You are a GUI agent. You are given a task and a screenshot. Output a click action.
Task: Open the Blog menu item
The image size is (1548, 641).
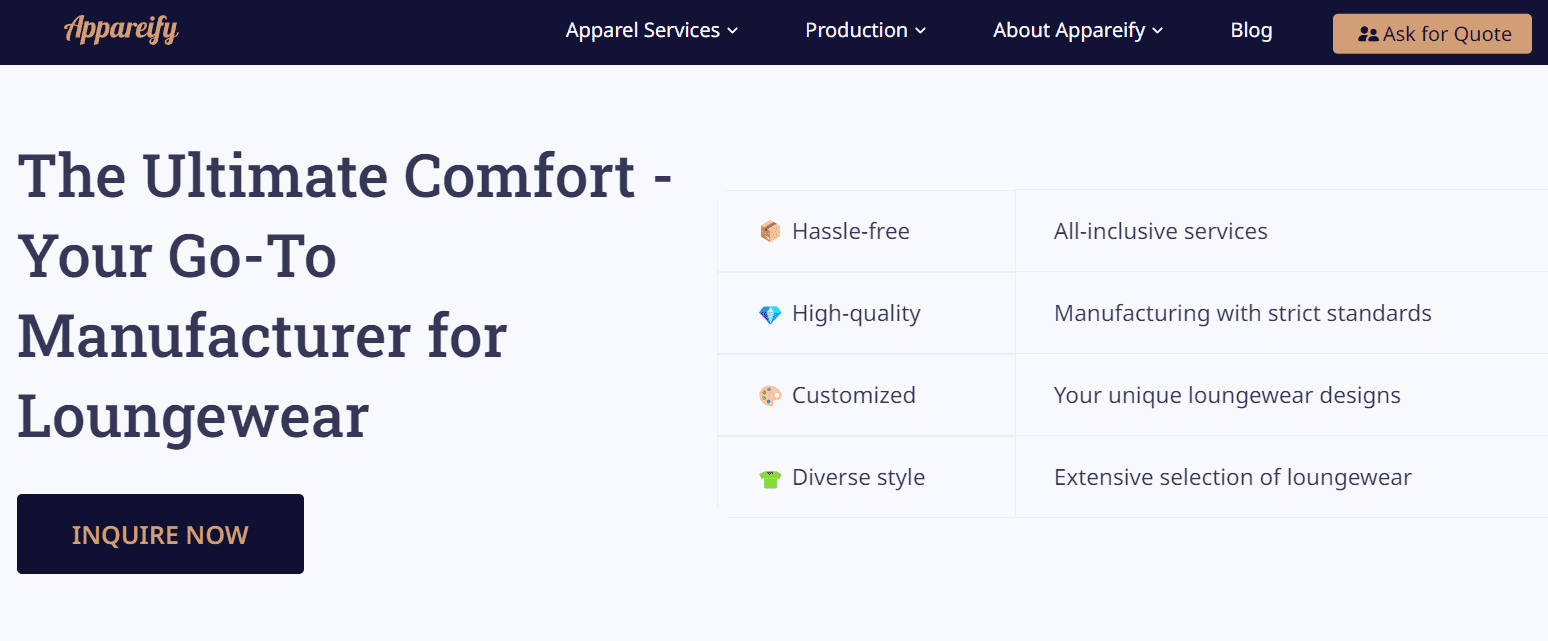click(x=1251, y=30)
